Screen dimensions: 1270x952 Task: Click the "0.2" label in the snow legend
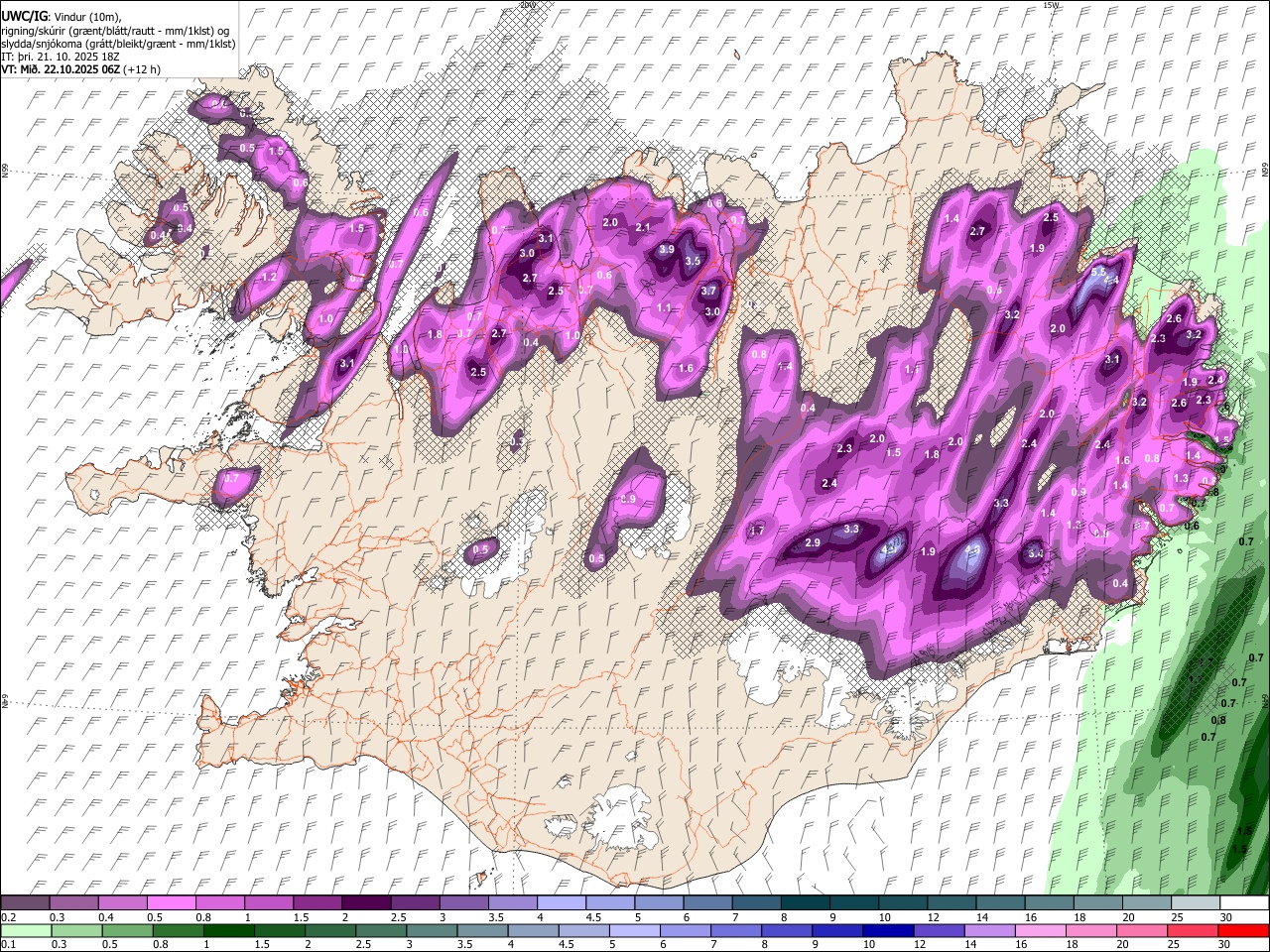click(x=8, y=917)
